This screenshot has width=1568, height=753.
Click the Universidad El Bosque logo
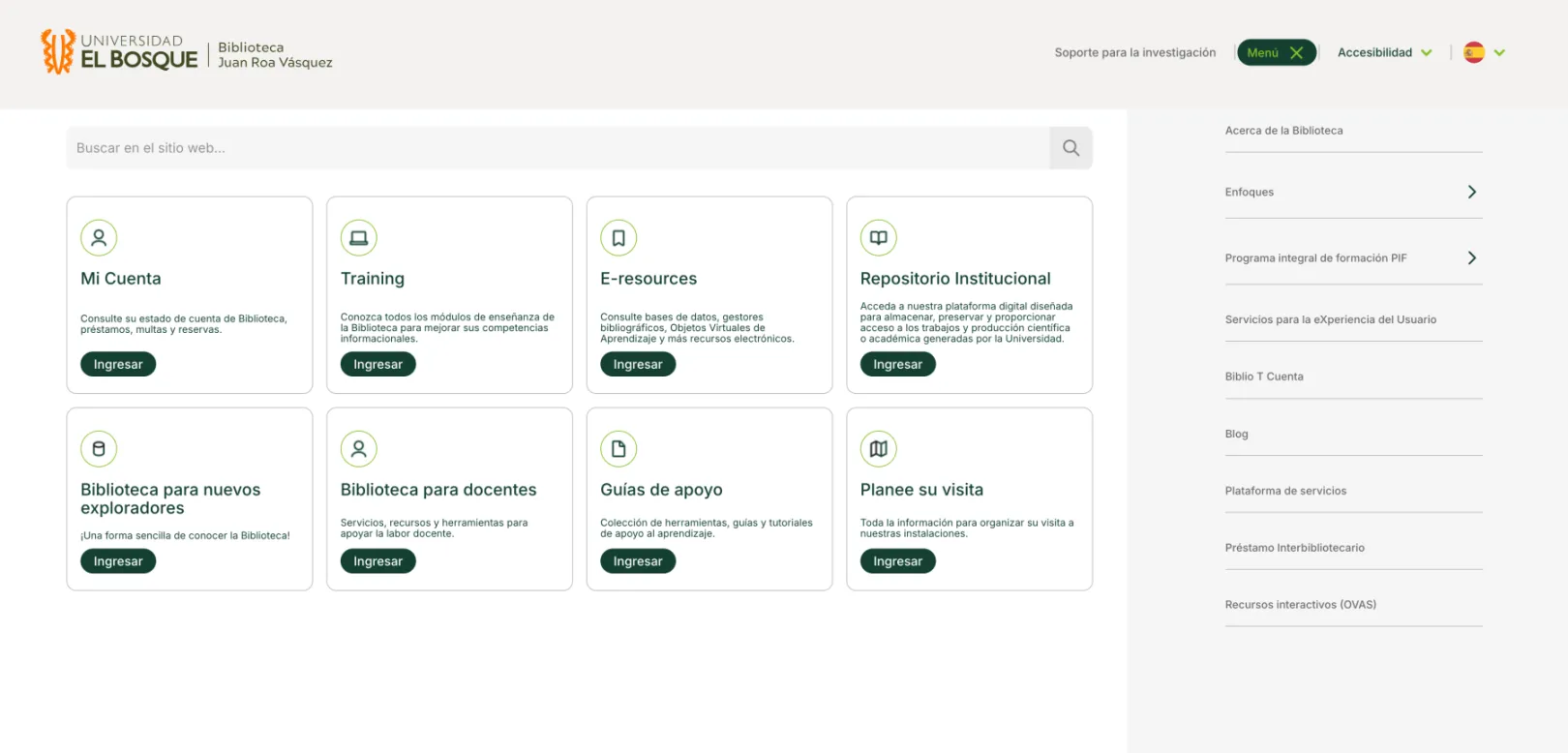(x=120, y=52)
